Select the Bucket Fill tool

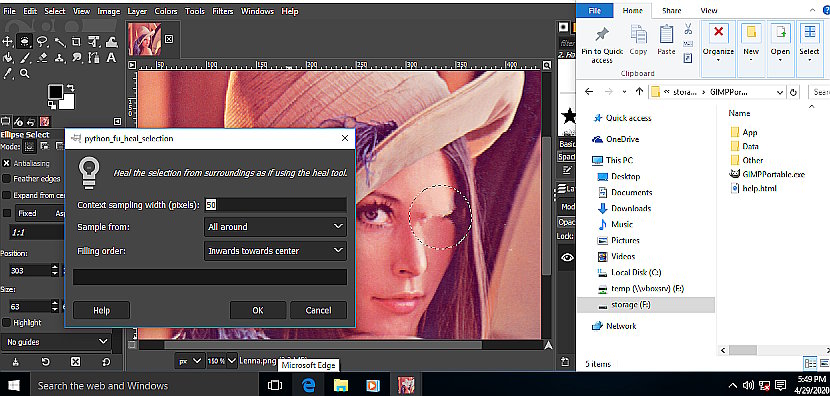(8, 58)
